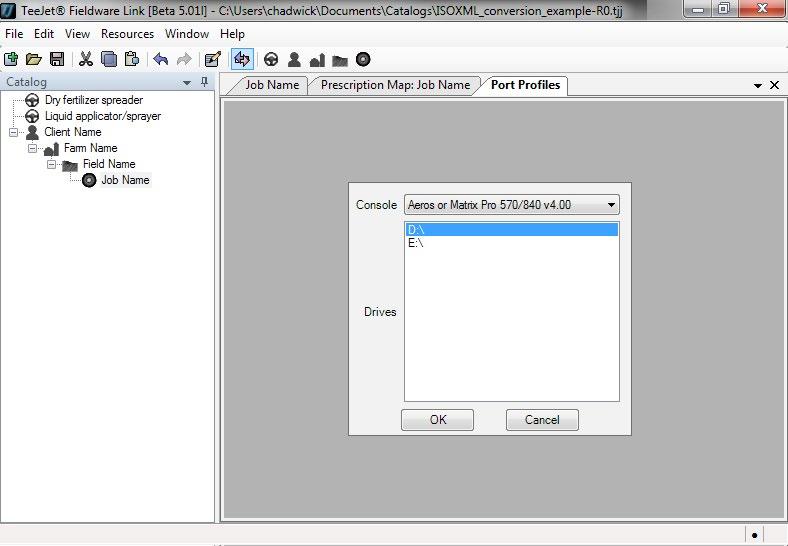Viewport: 788px width, 546px height.
Task: Click the New catalog toolbar icon
Action: (11, 59)
